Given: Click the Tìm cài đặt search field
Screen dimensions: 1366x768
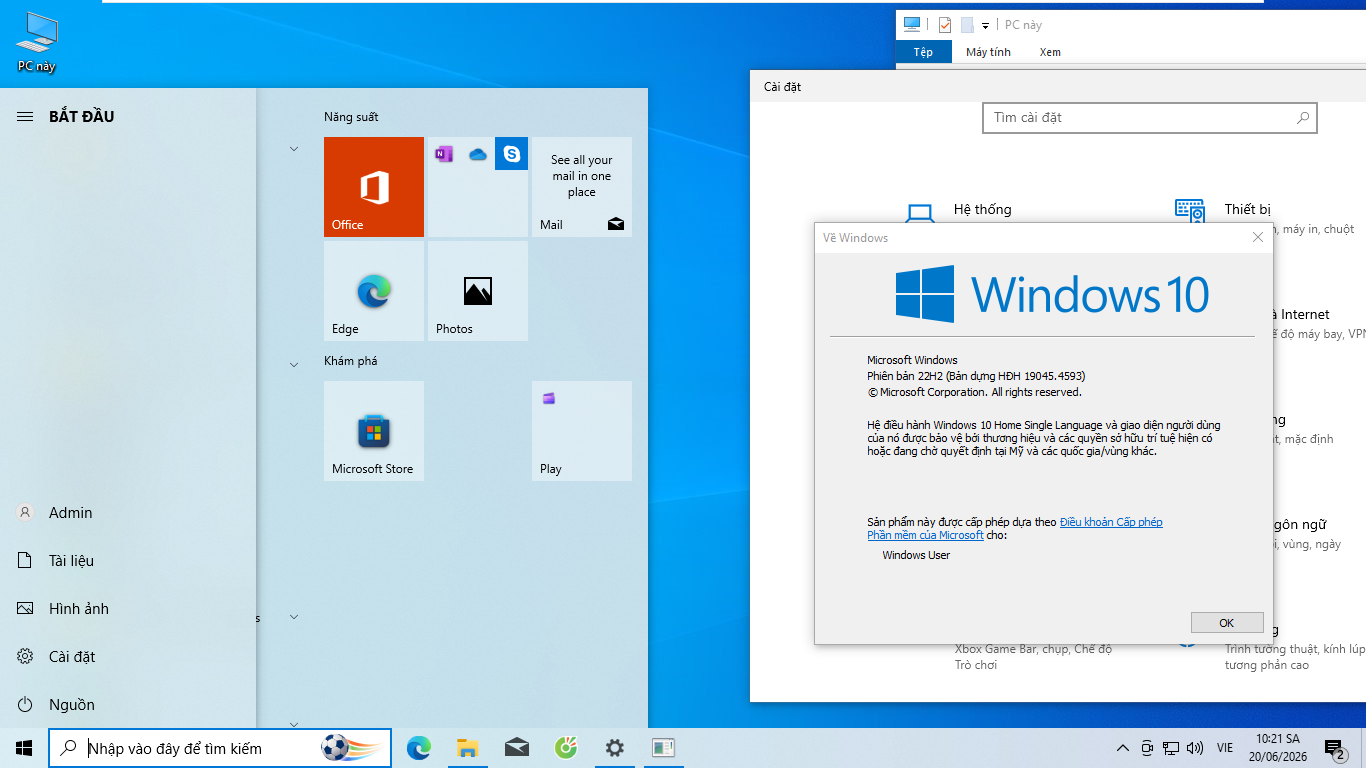Looking at the screenshot, I should [x=1150, y=118].
